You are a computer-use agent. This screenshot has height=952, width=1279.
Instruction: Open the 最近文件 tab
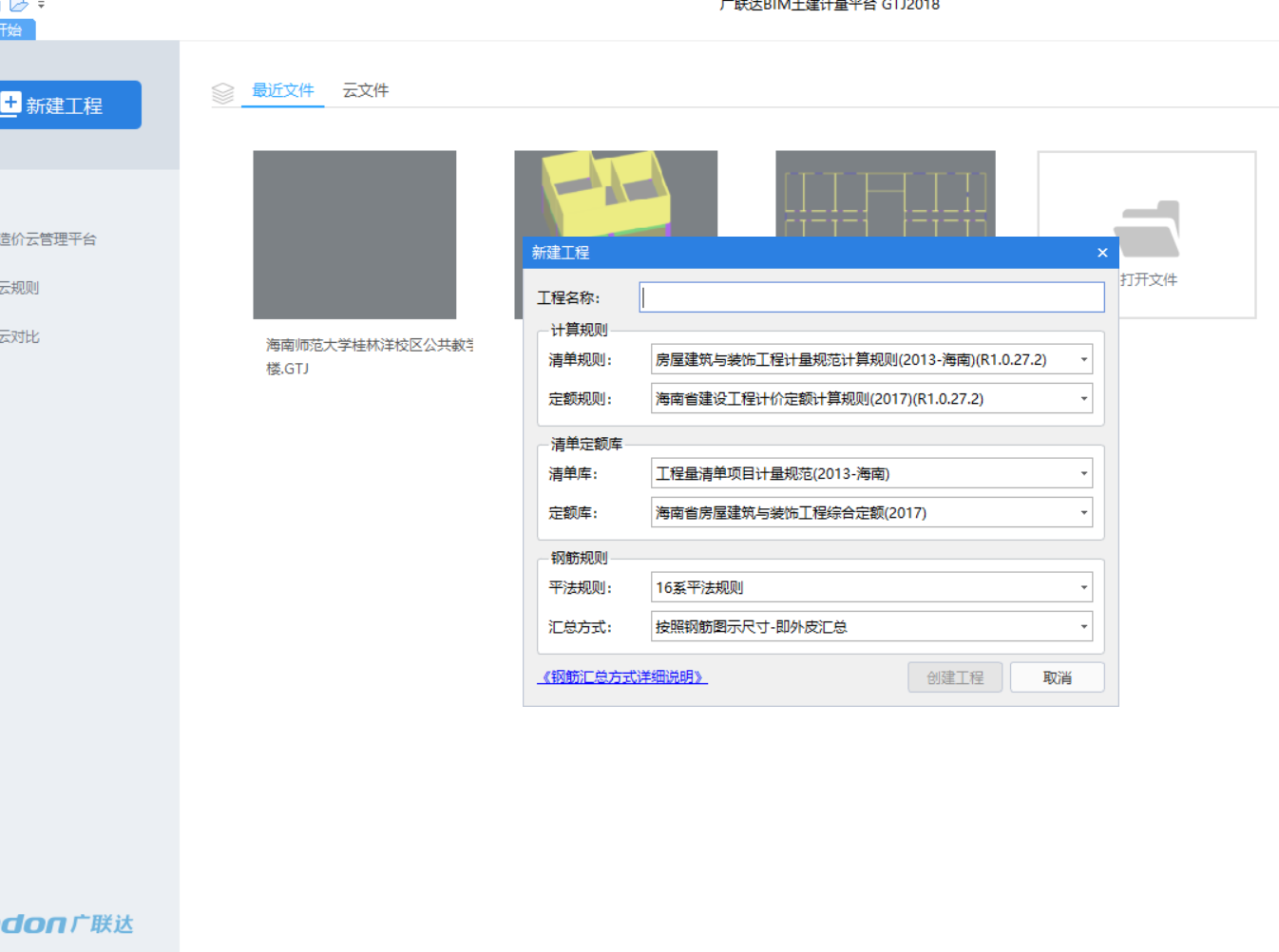click(x=282, y=90)
